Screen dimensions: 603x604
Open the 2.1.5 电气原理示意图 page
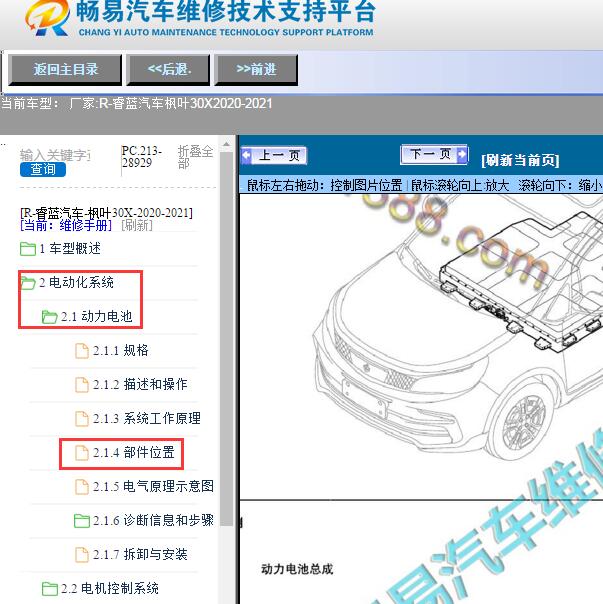pyautogui.click(x=153, y=486)
